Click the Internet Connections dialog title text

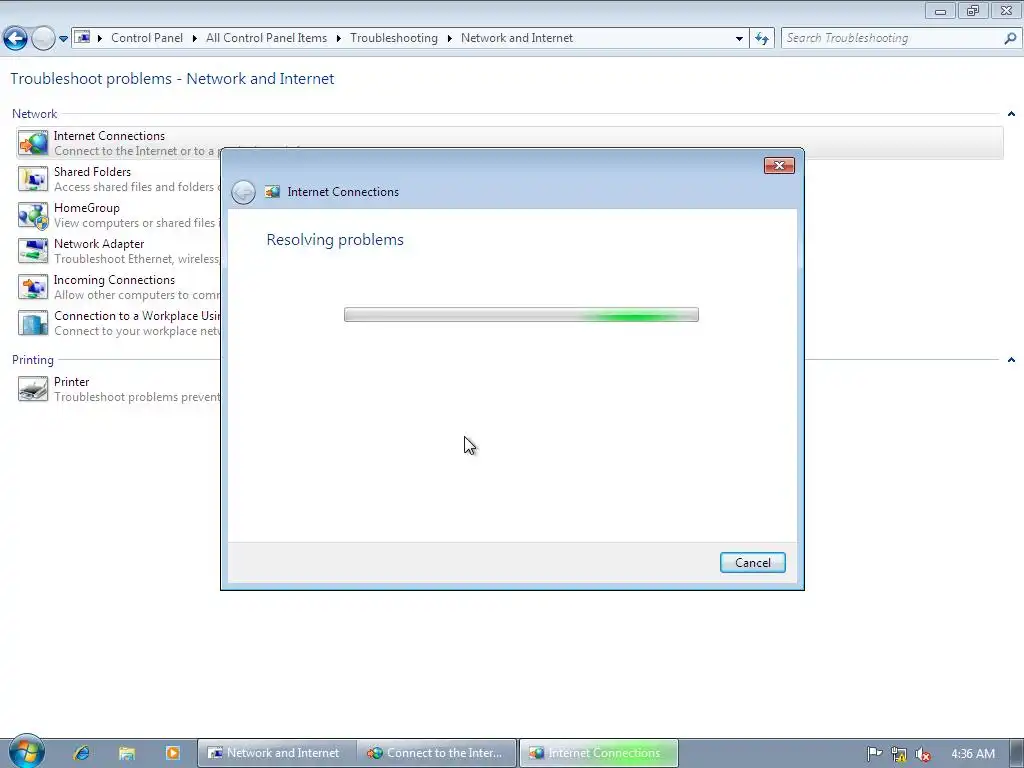coord(343,191)
